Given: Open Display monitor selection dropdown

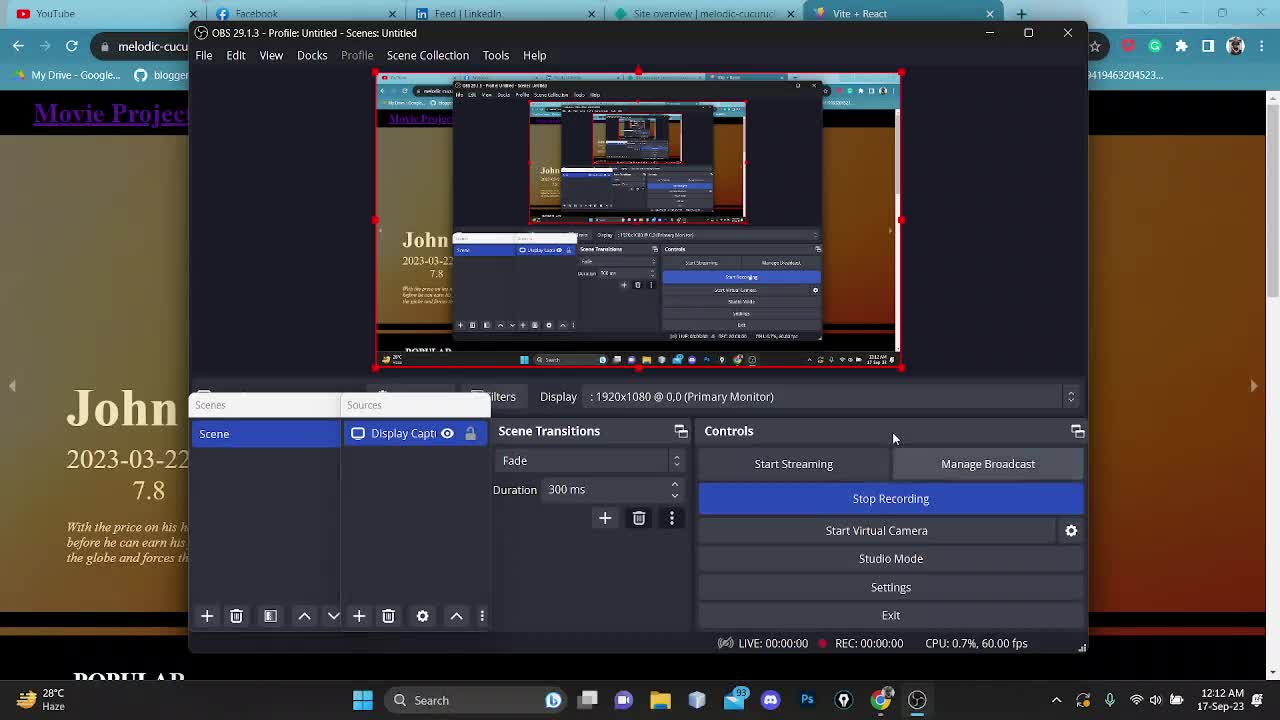Looking at the screenshot, I should (832, 397).
